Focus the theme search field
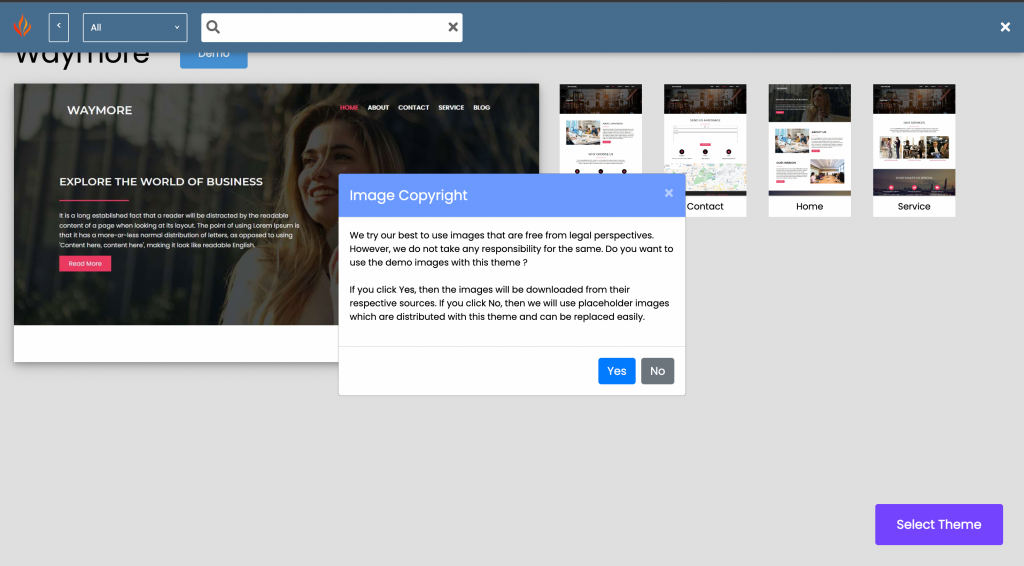Screen dimensions: 1024x566 [x=332, y=27]
